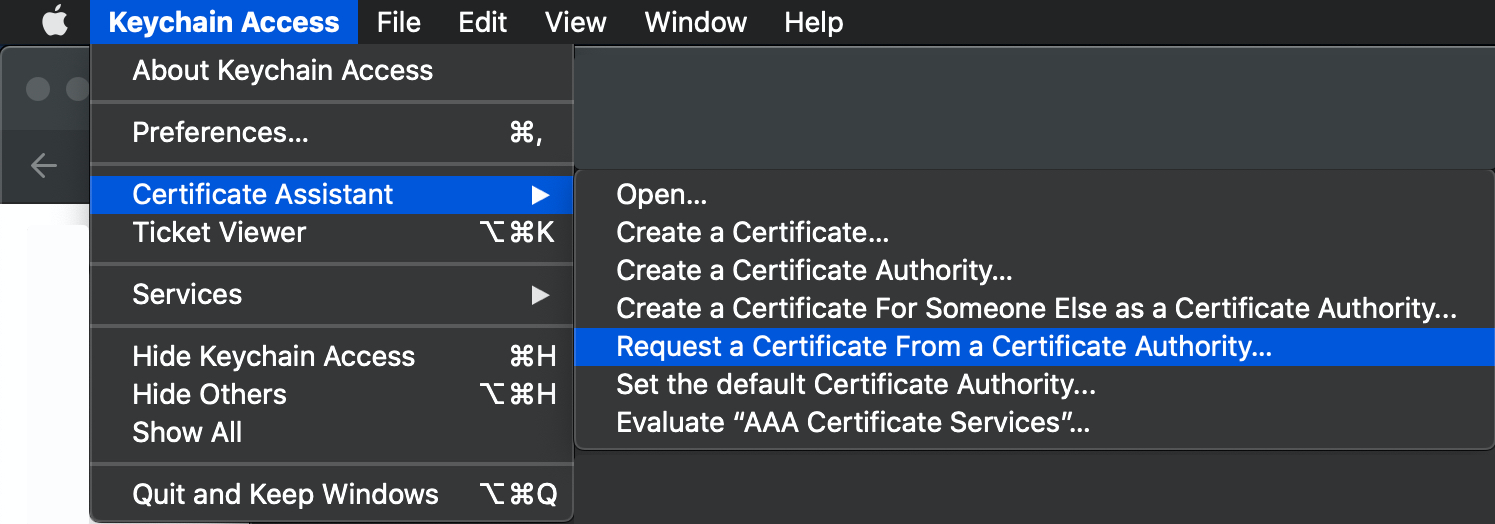This screenshot has width=1495, height=524.
Task: Select About Keychain Access
Action: point(332,71)
